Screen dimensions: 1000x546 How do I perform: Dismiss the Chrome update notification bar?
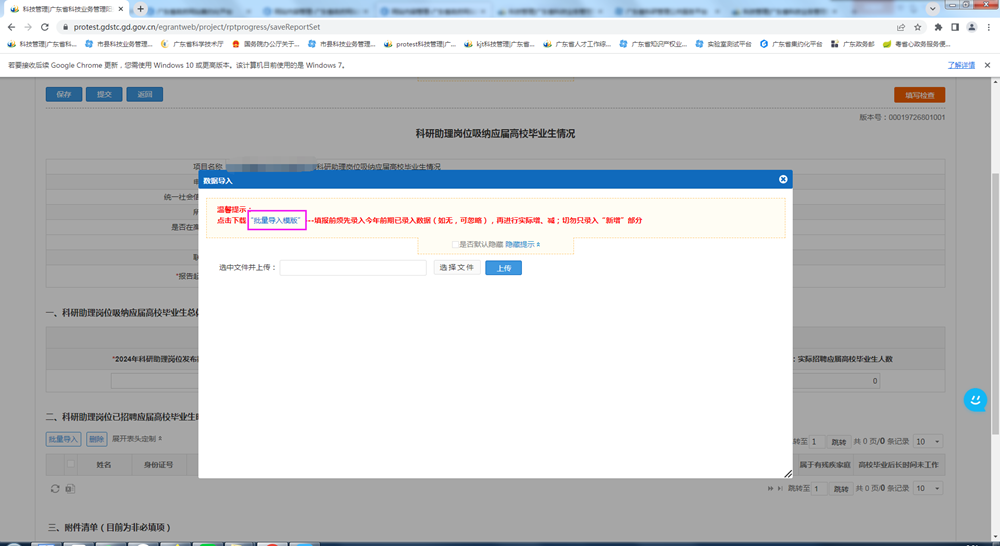pos(987,65)
